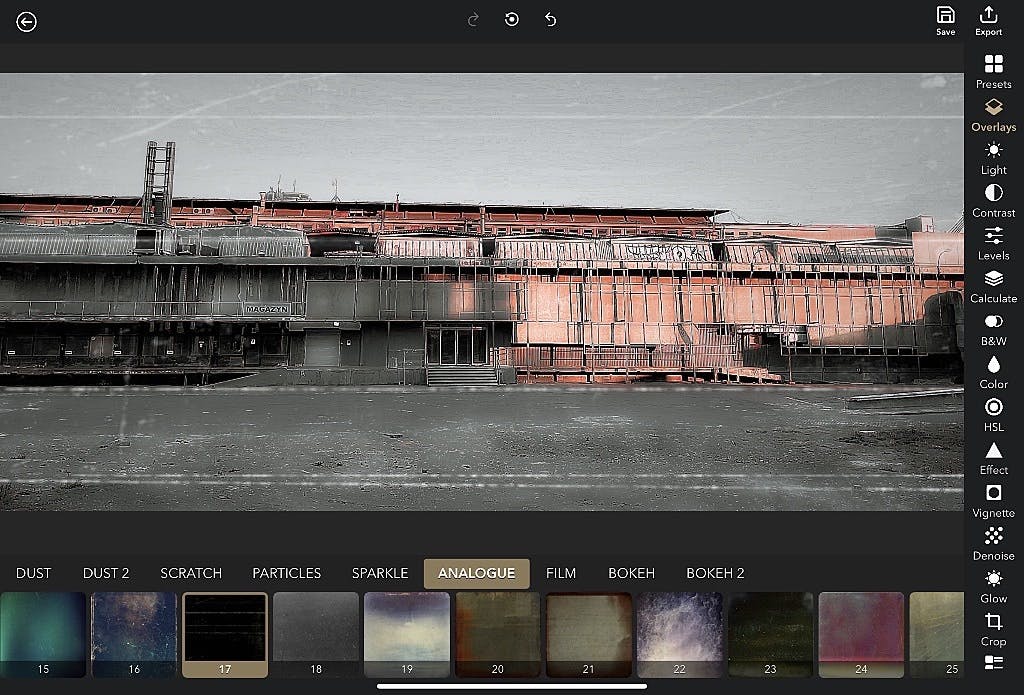Image resolution: width=1024 pixels, height=695 pixels.
Task: Open the Vignette tool
Action: tap(993, 500)
